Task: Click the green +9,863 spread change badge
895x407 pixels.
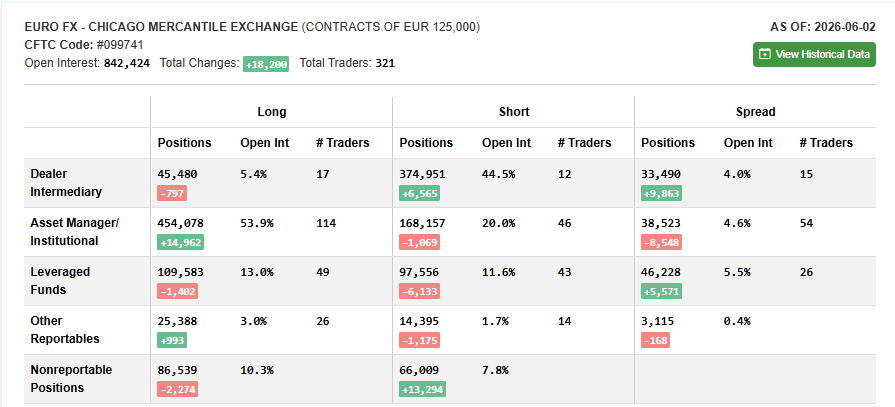Action: click(662, 194)
